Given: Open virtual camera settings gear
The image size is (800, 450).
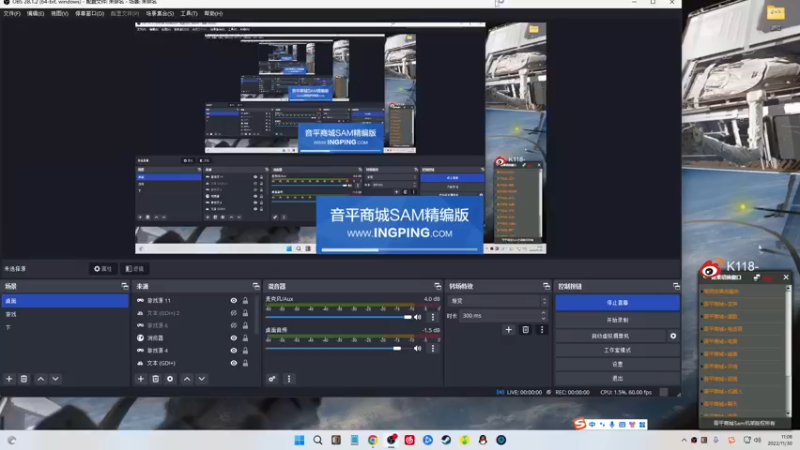Looking at the screenshot, I should point(673,336).
